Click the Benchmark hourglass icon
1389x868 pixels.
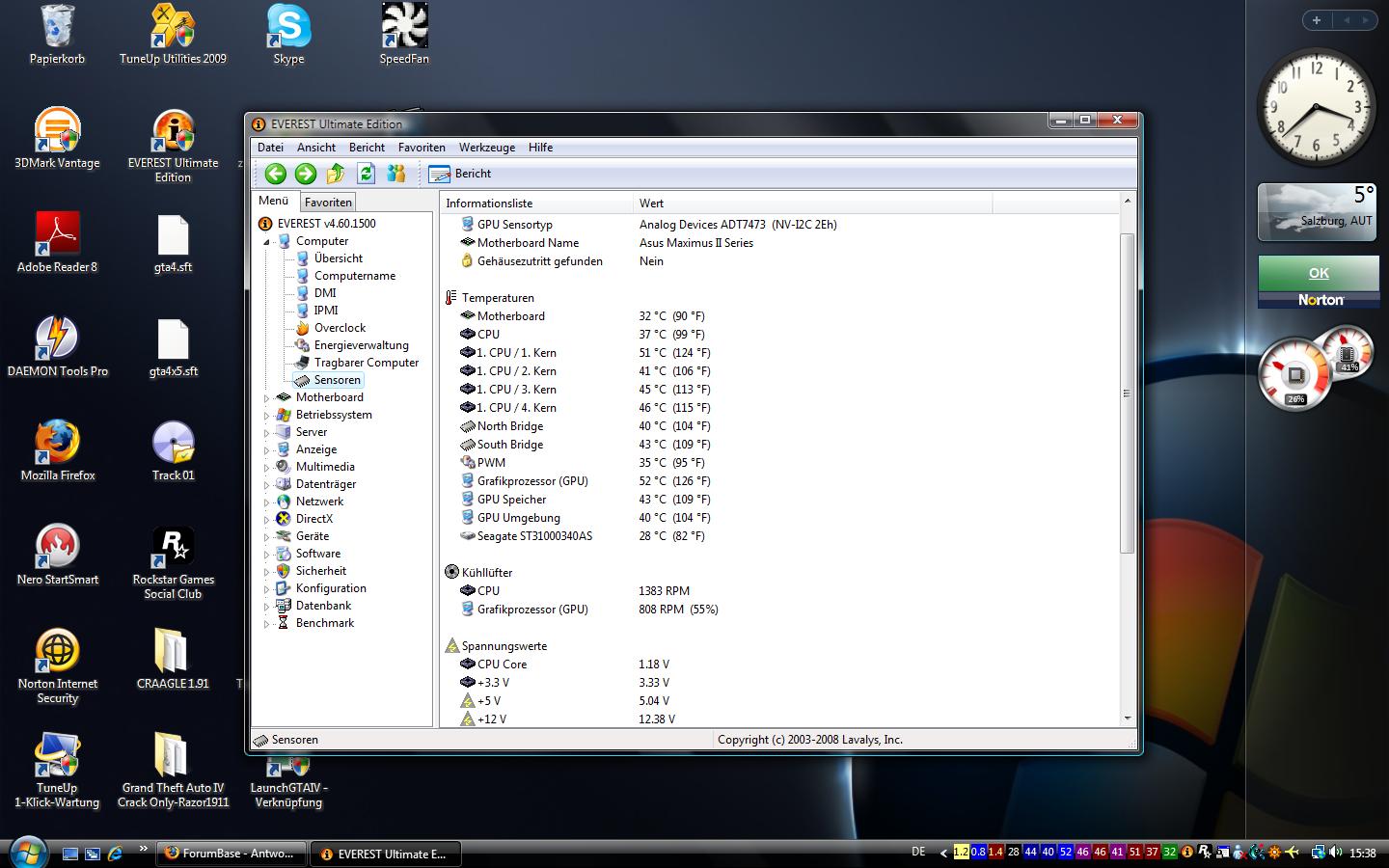coord(284,623)
